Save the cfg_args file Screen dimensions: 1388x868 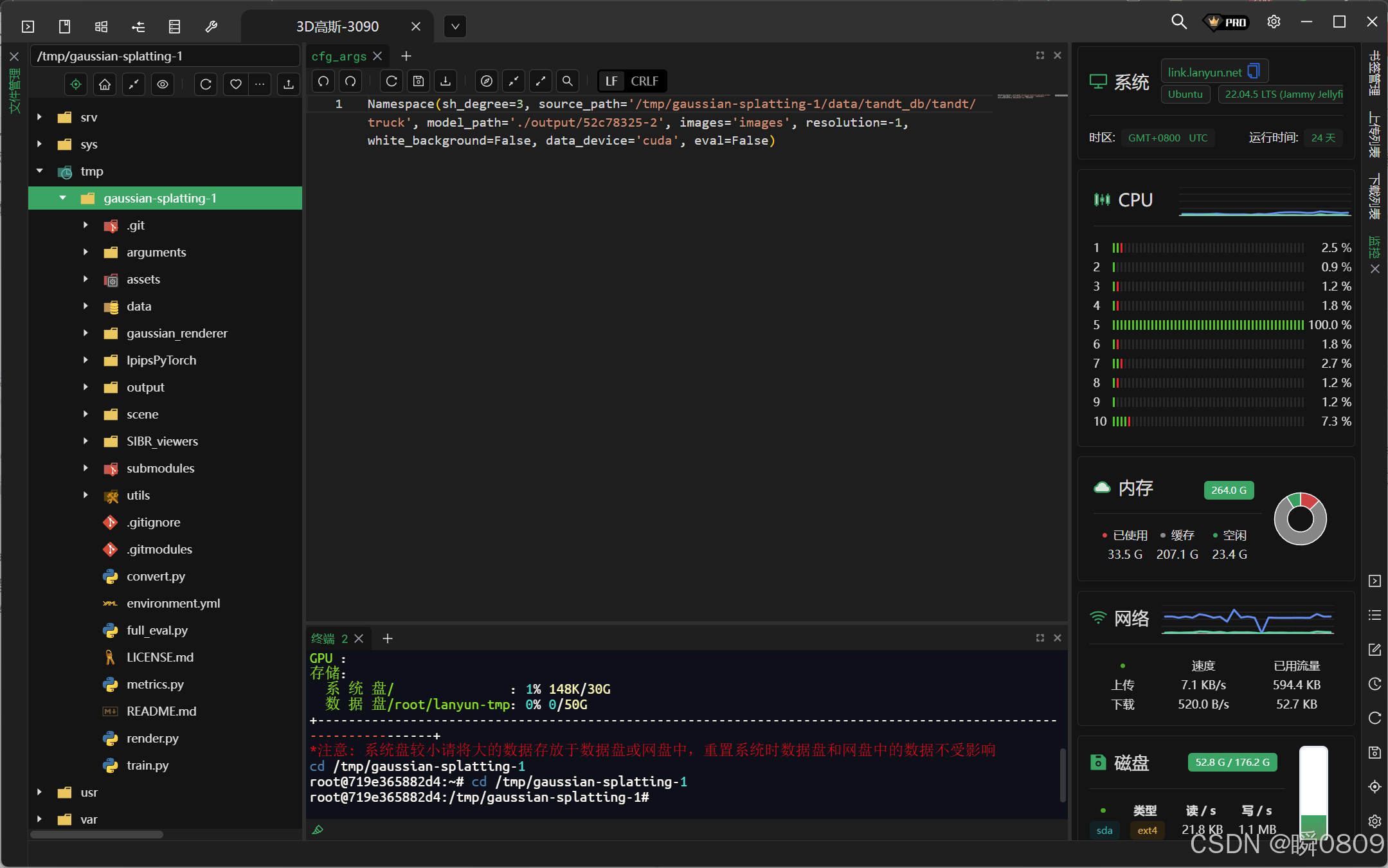pyautogui.click(x=419, y=81)
